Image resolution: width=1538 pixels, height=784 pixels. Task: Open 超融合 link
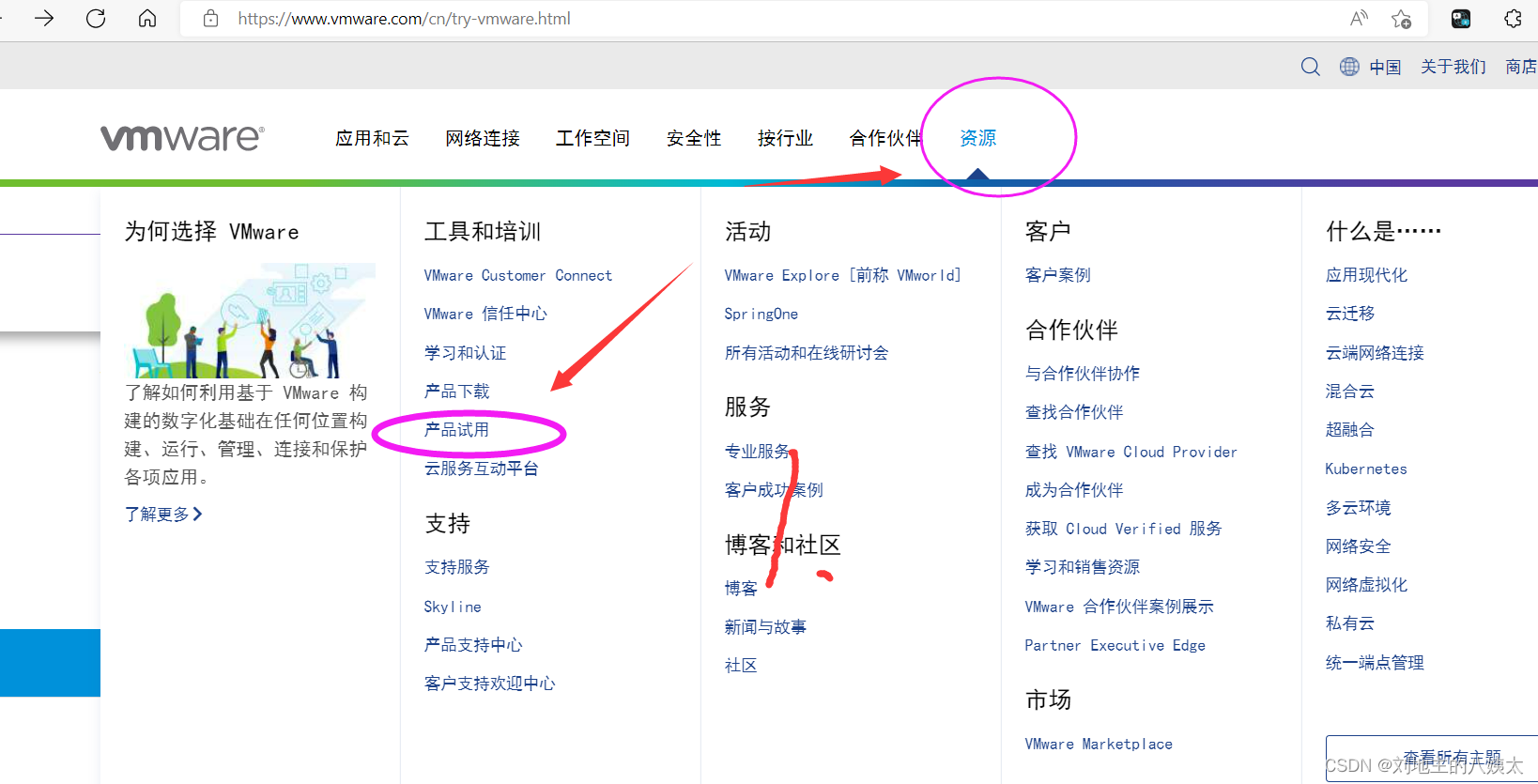1350,430
